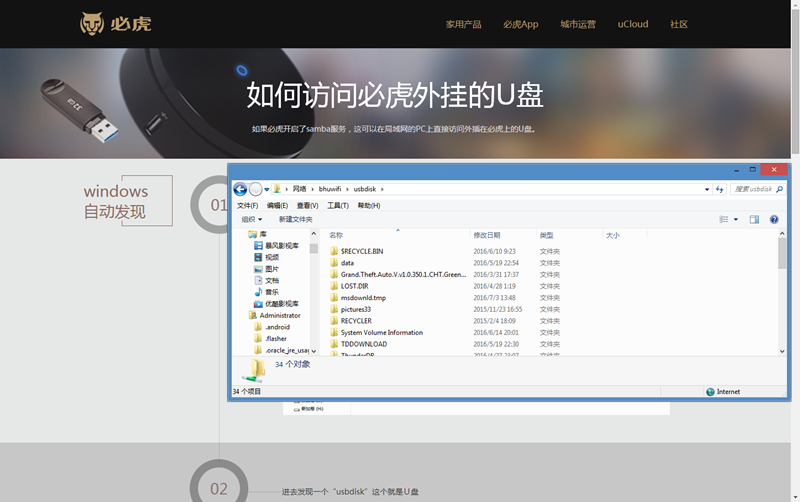Viewport: 800px width, 502px height.
Task: Visit the 社区 community link
Action: (x=679, y=24)
